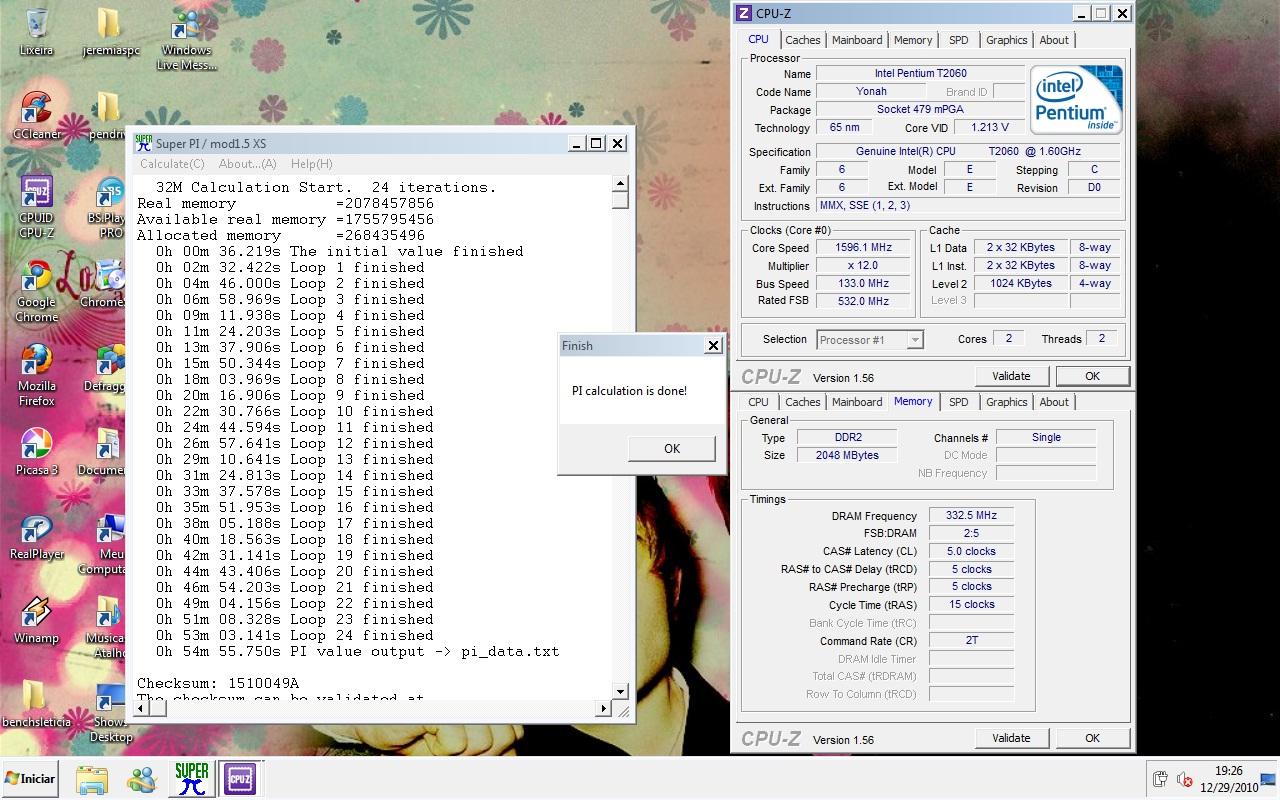Open the CPUID CPU-Z desktop shortcut
Viewport: 1280px width, 800px height.
(x=37, y=207)
